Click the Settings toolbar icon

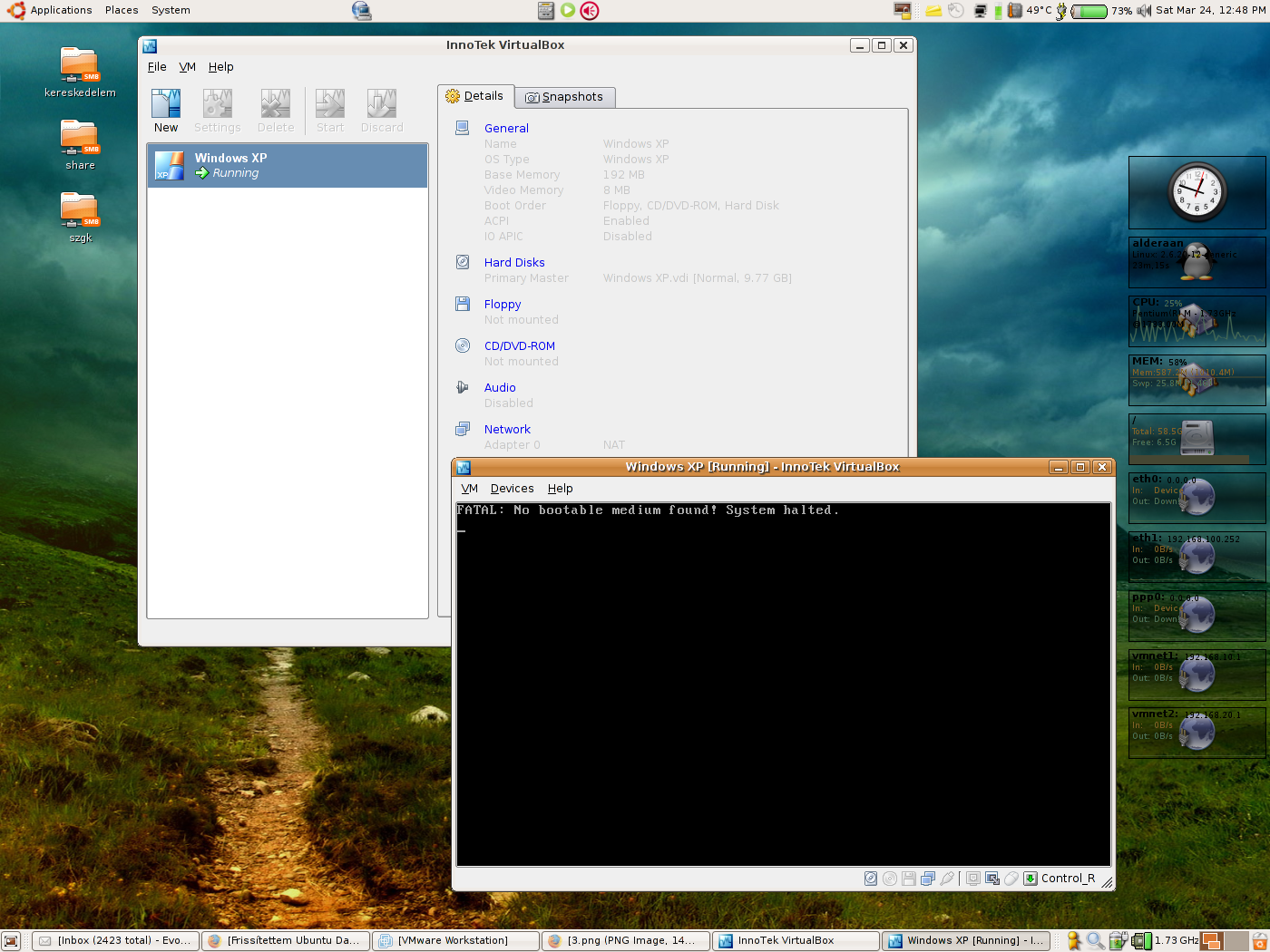[x=218, y=112]
